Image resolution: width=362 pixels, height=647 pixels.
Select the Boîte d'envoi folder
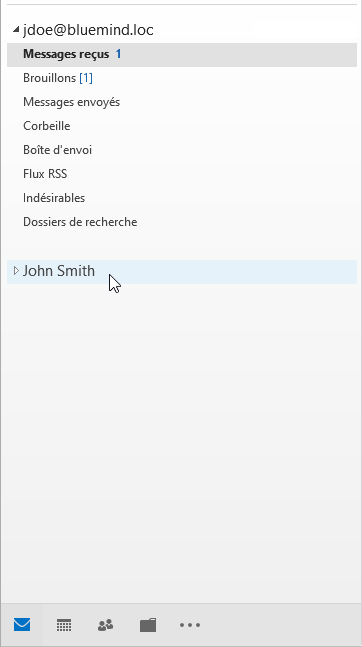(x=182, y=150)
